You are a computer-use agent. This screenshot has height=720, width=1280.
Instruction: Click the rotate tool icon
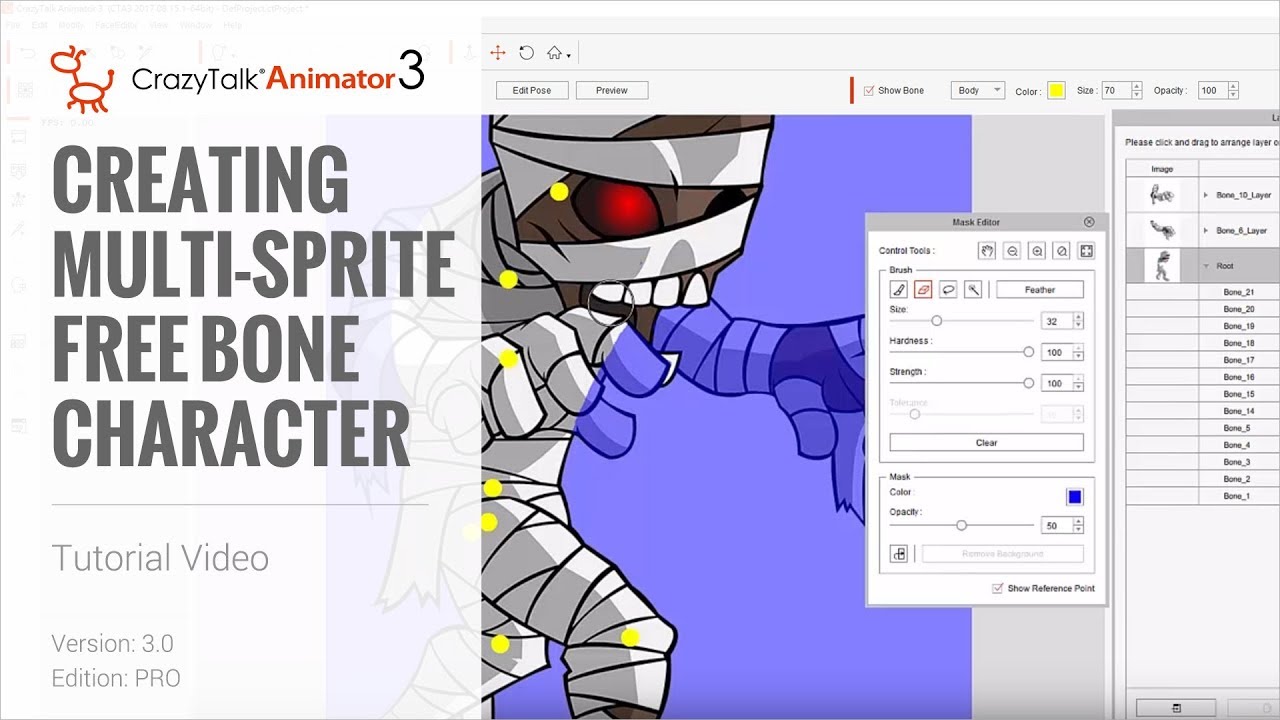[526, 53]
